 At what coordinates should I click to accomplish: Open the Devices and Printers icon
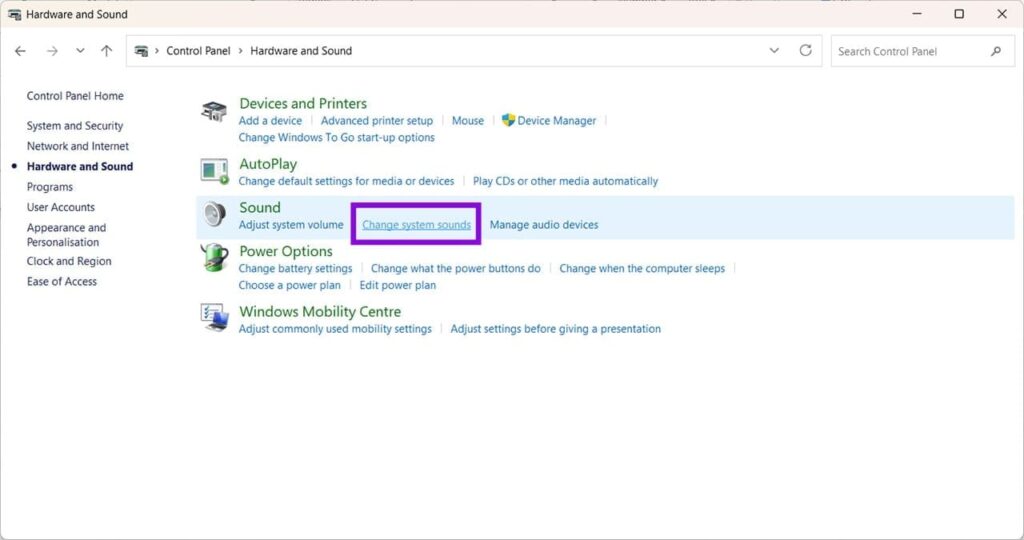tap(214, 112)
